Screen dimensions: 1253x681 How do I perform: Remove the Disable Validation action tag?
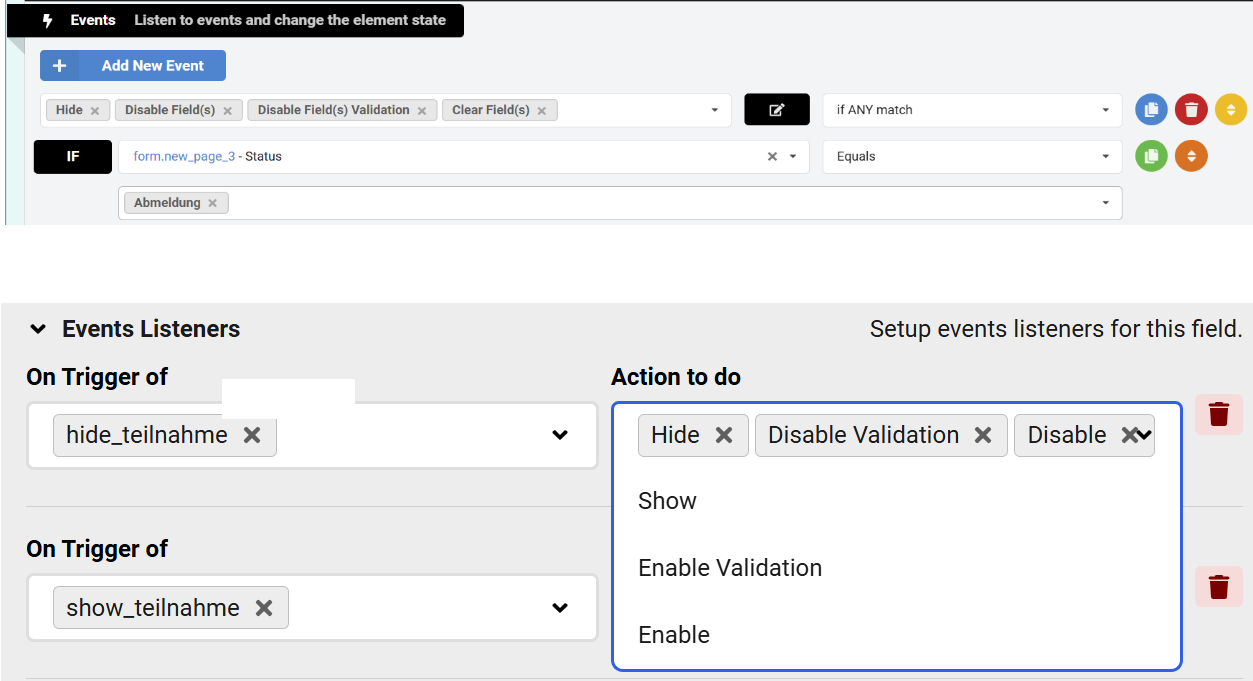(x=983, y=435)
